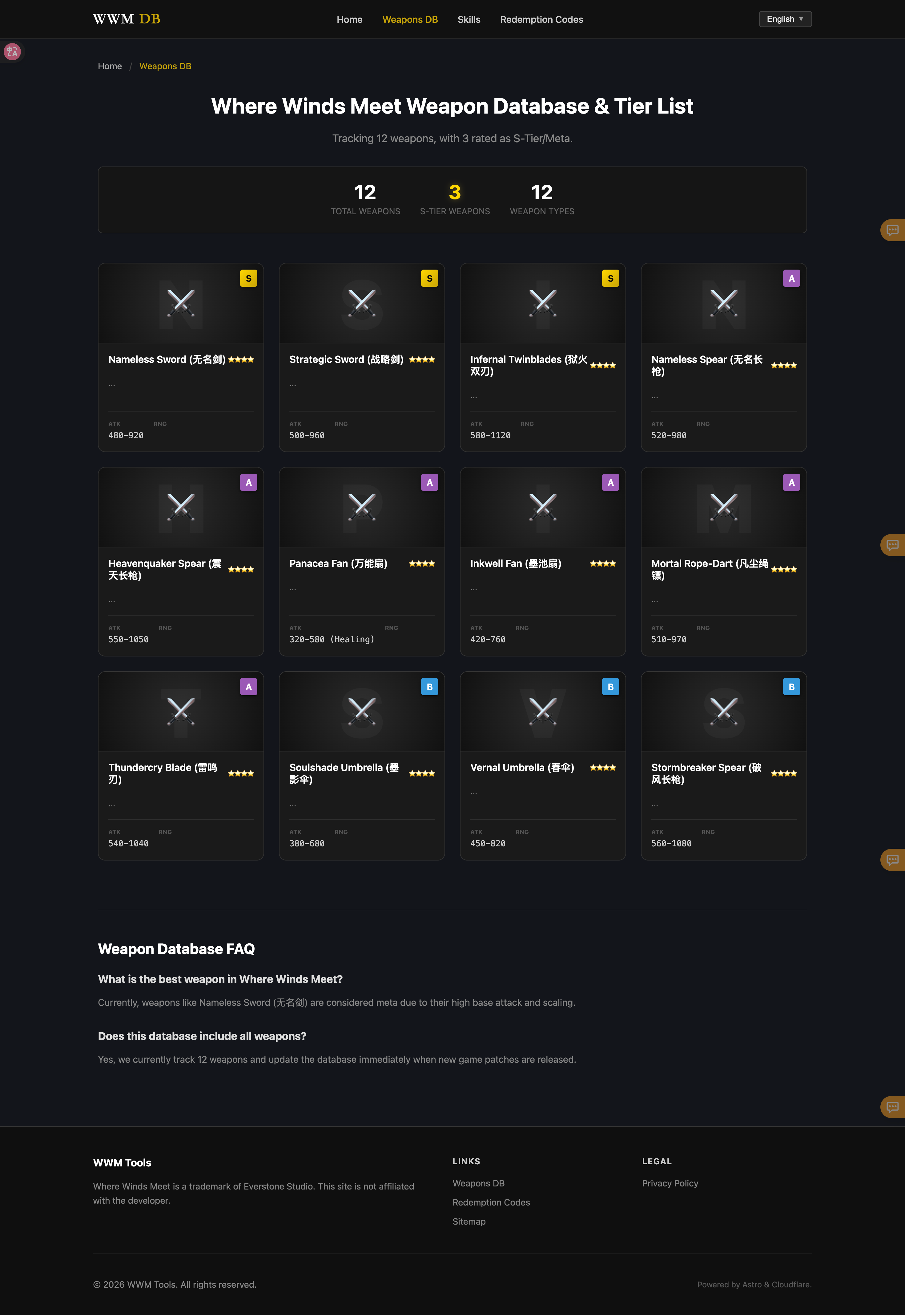The height and width of the screenshot is (1316, 905).
Task: Click the pink translation language icon
Action: tap(12, 51)
